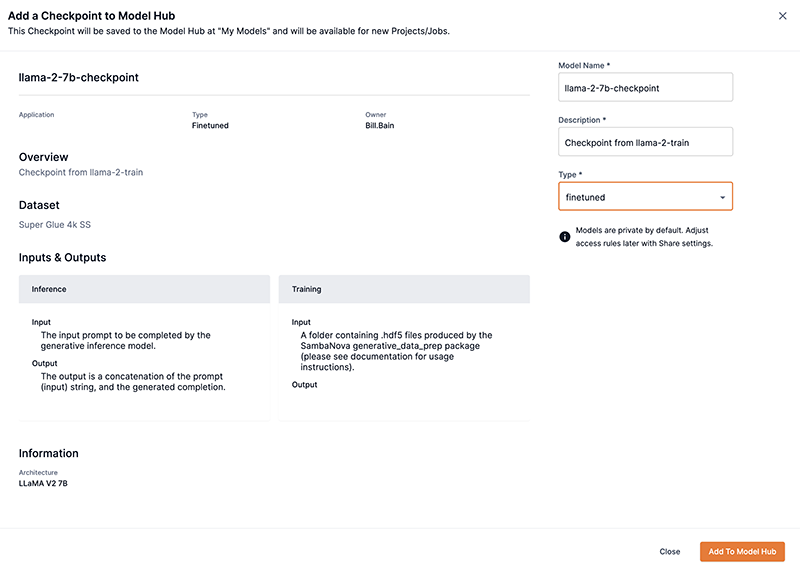Click the llama-2-7b-checkpoint heading

(x=79, y=77)
